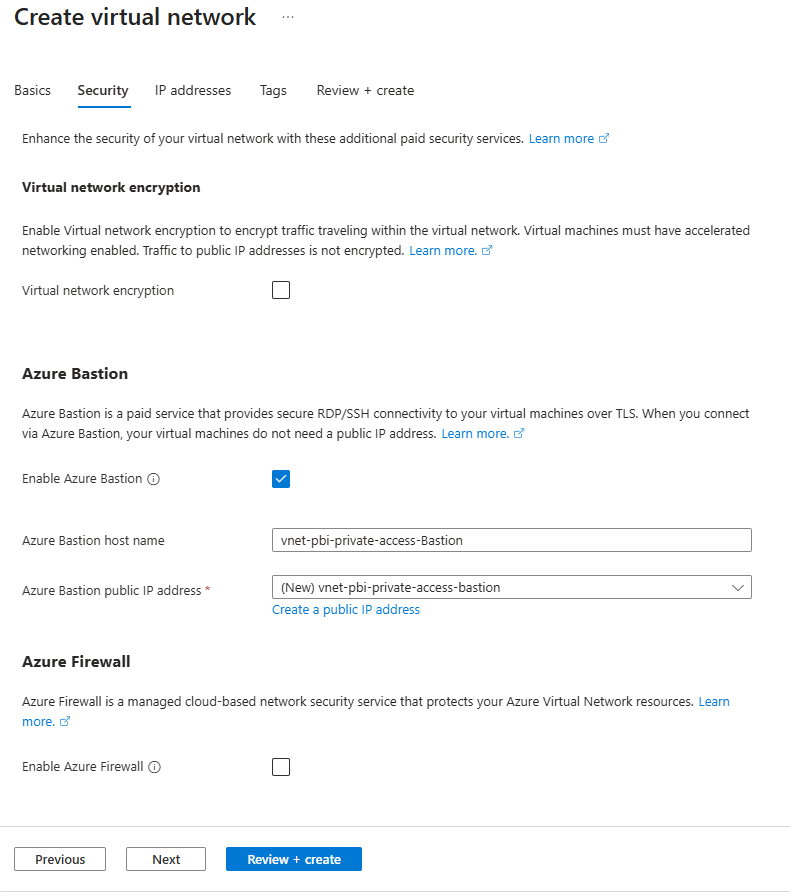Viewport: 790px width, 892px height.
Task: Click the Previous button
Action: tap(60, 859)
